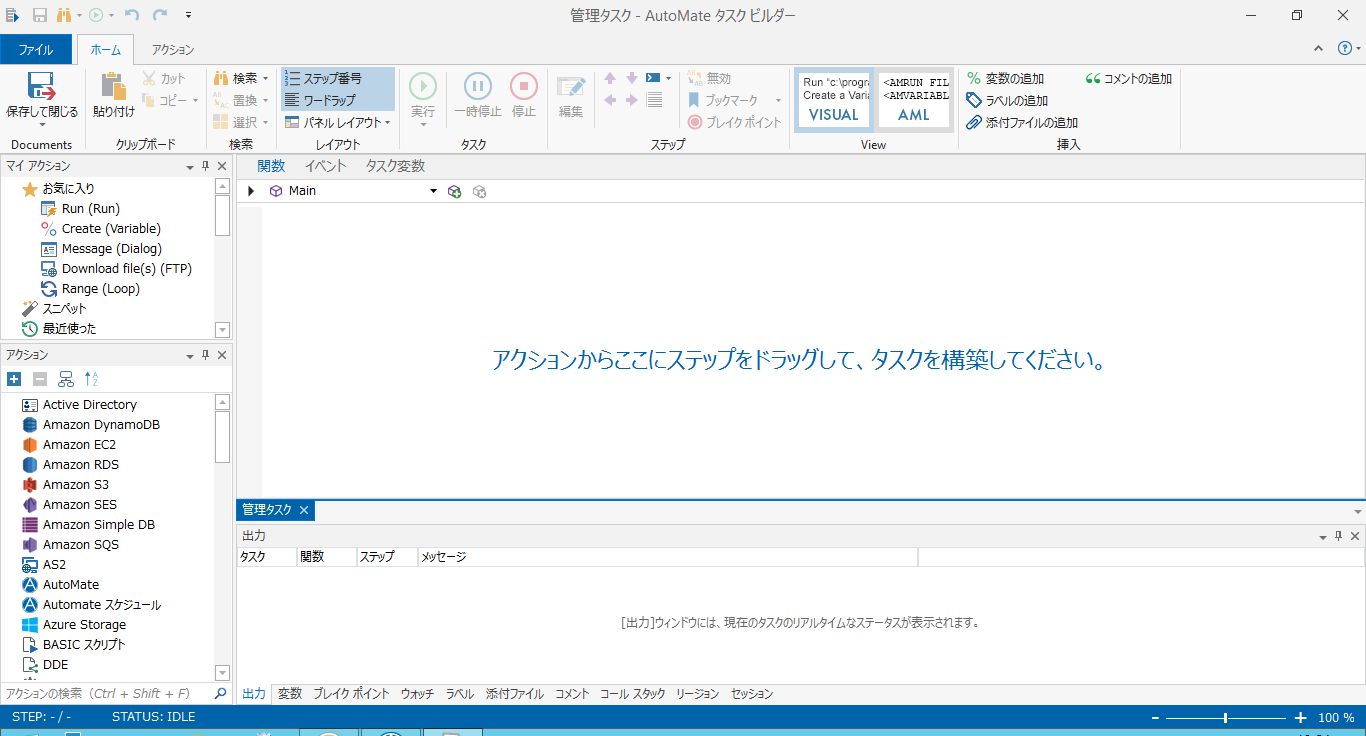Select the 関数 tab

click(271, 166)
